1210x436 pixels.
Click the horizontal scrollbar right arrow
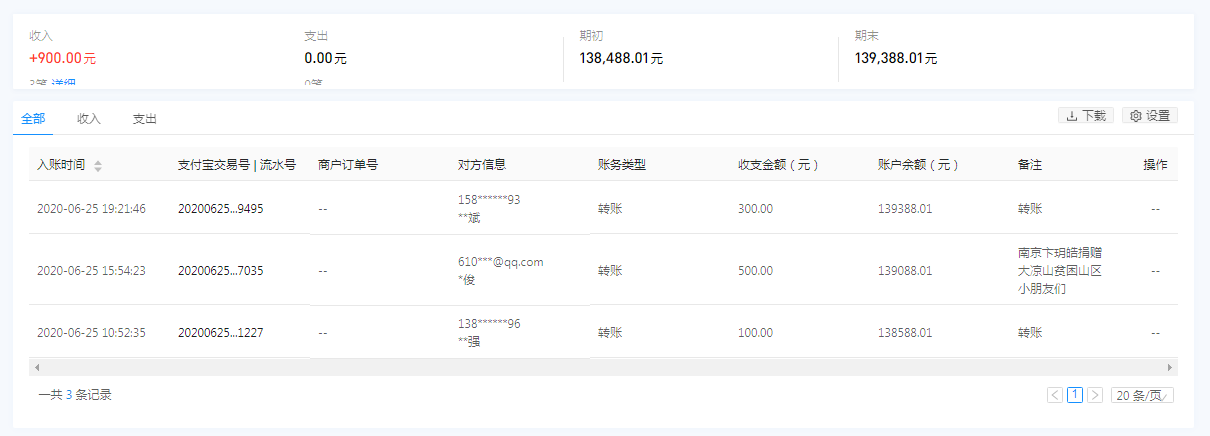1170,367
